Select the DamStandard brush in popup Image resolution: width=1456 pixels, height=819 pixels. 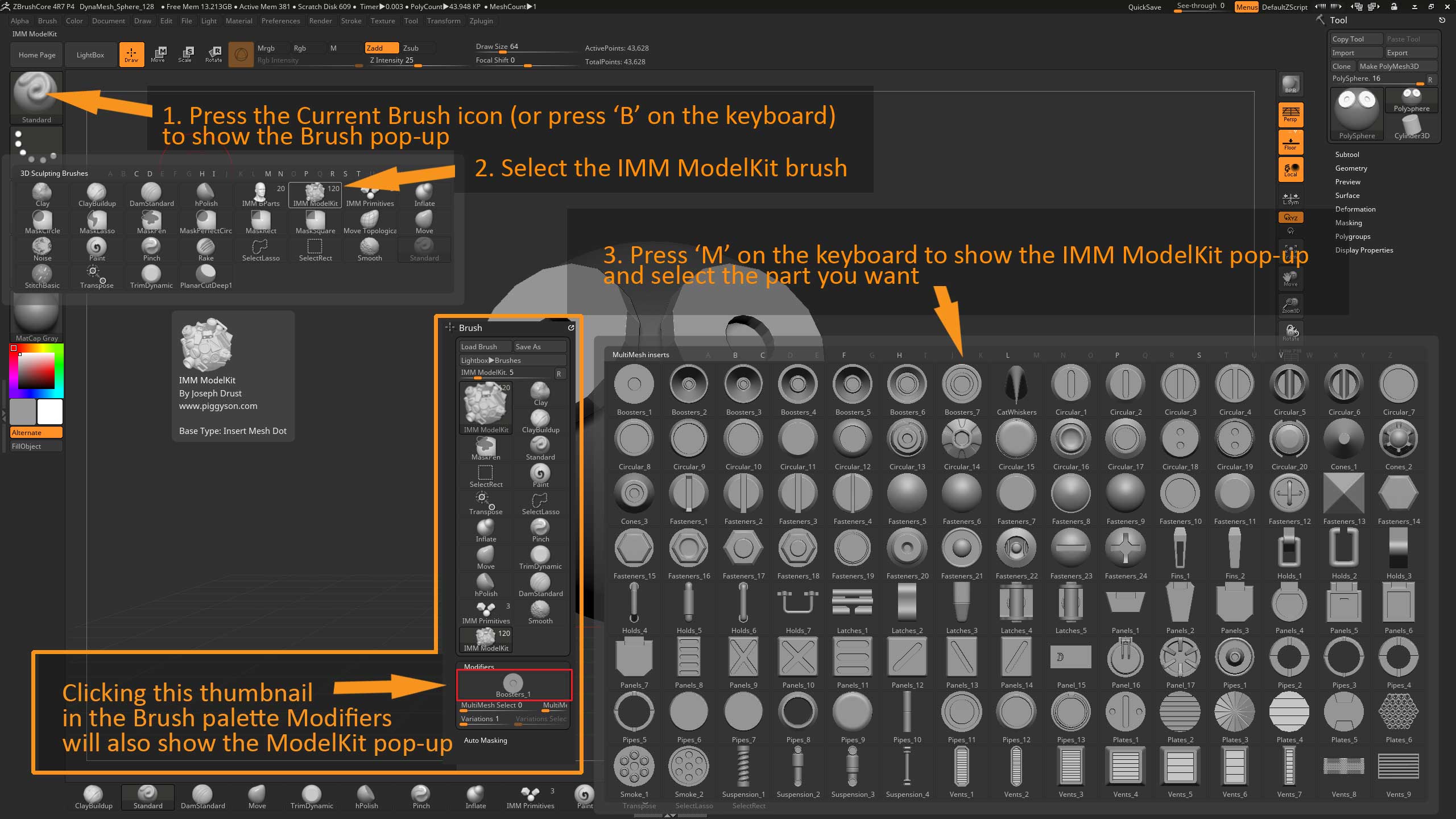tap(151, 195)
